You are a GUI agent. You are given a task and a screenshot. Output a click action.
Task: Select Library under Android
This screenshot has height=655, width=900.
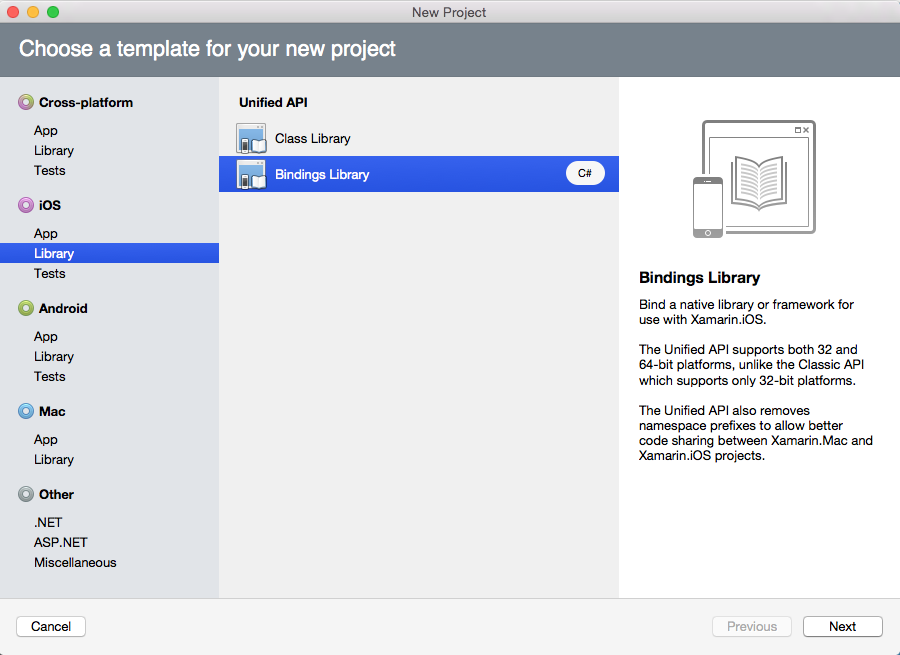pos(54,356)
